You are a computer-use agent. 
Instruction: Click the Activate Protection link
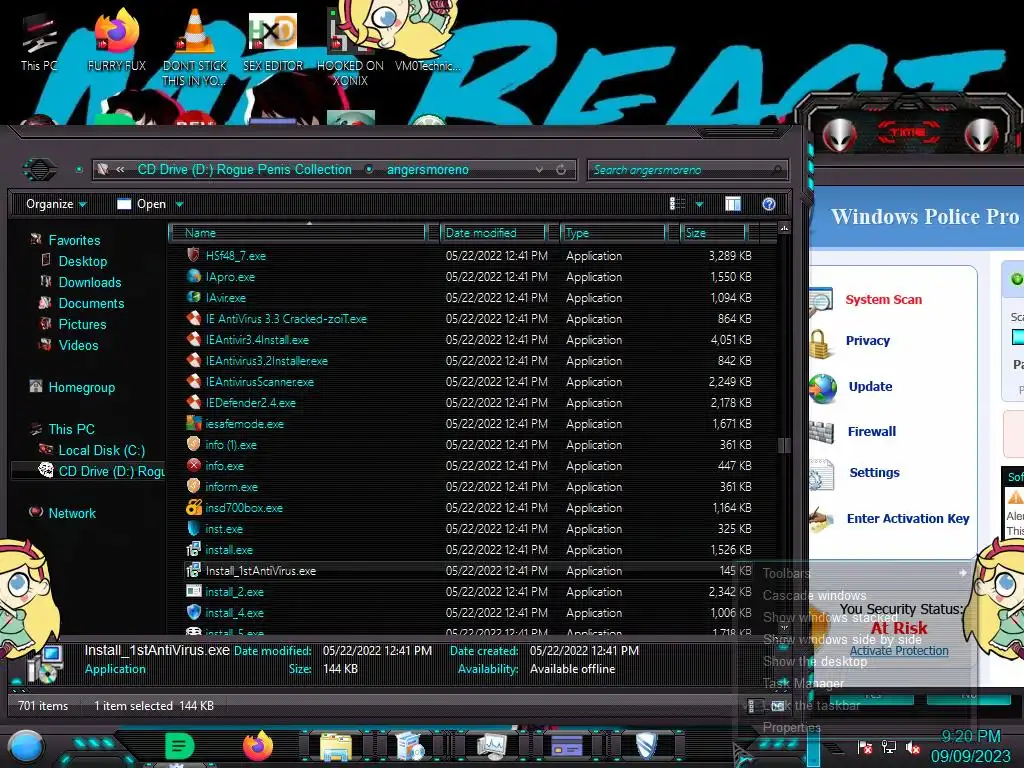point(899,650)
